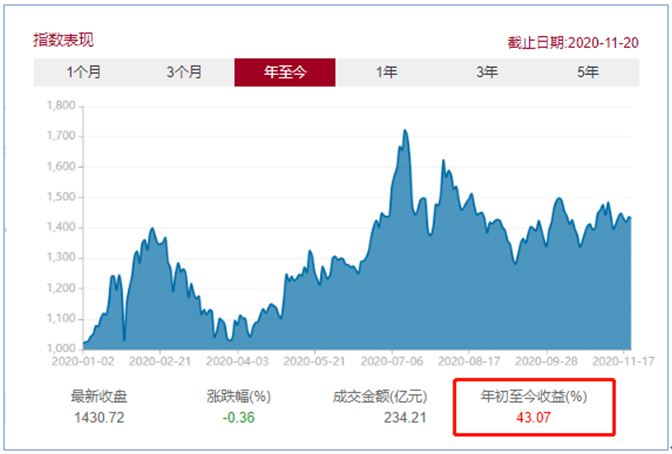This screenshot has width=672, height=454.
Task: Click the 1,500 y-axis label
Action: point(61,197)
